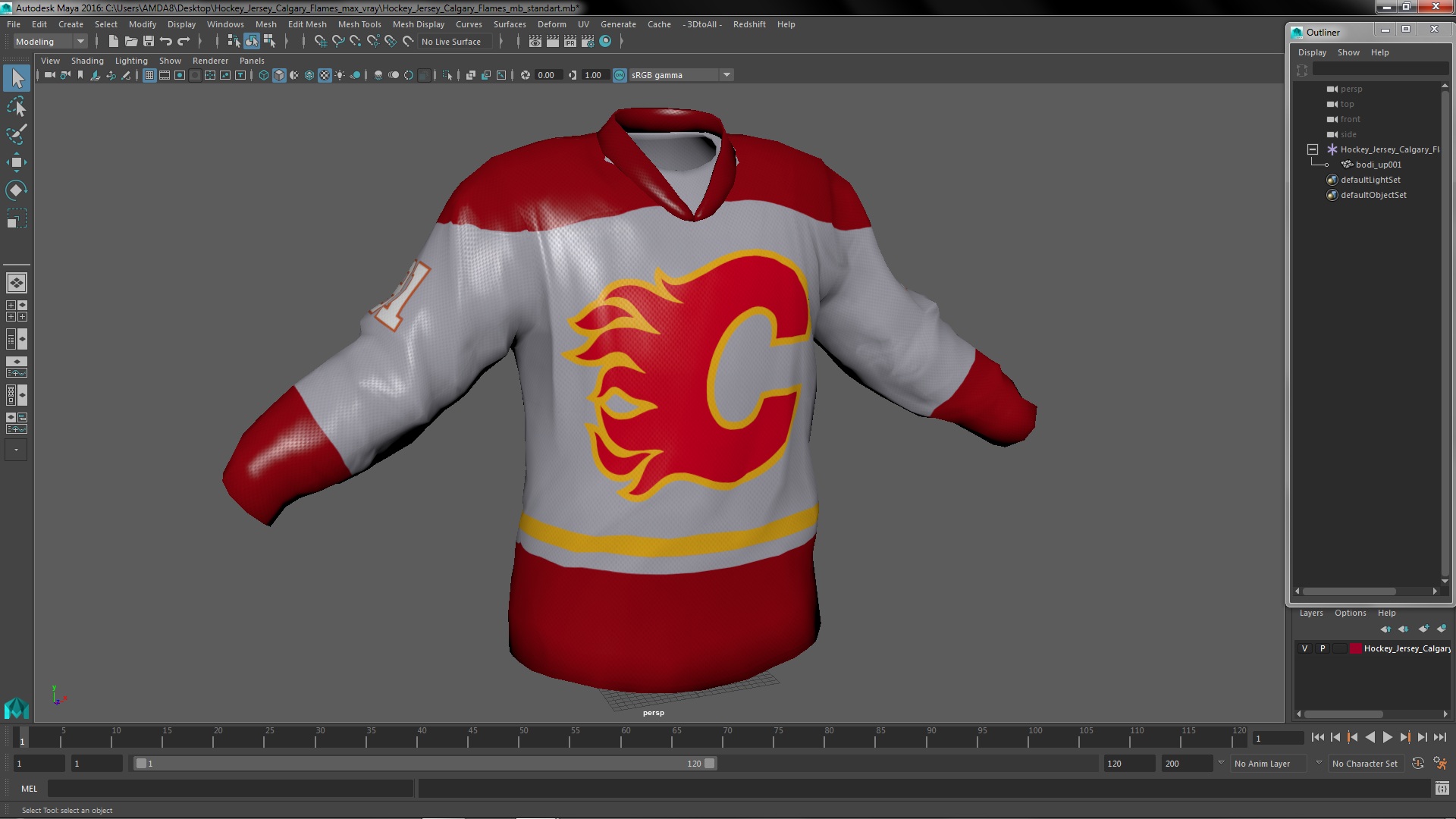Enable snap to curves
The image size is (1456, 819).
[338, 42]
